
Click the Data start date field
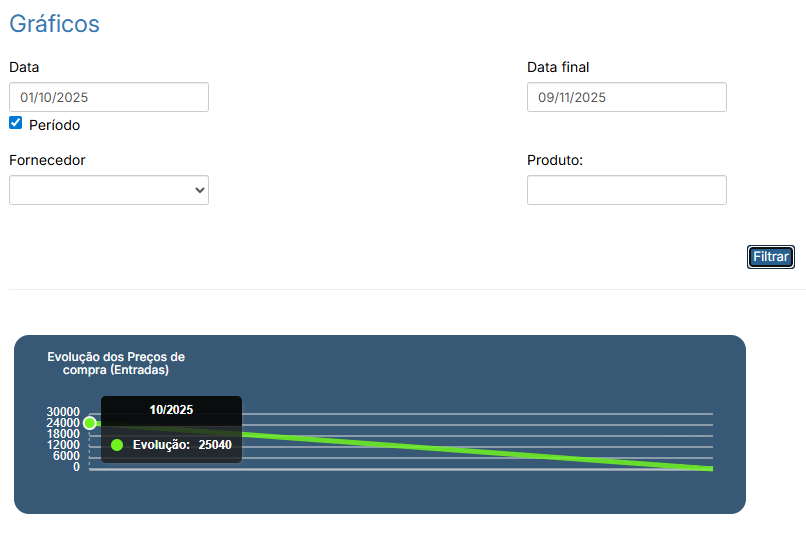click(109, 97)
